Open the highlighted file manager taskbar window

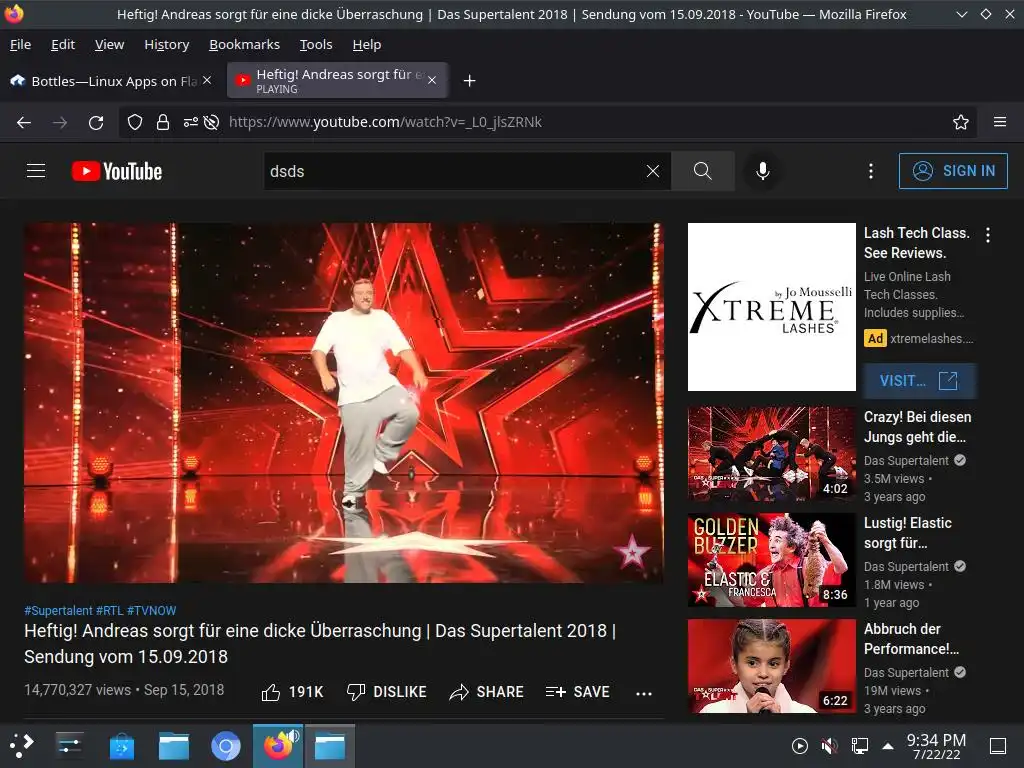click(330, 746)
